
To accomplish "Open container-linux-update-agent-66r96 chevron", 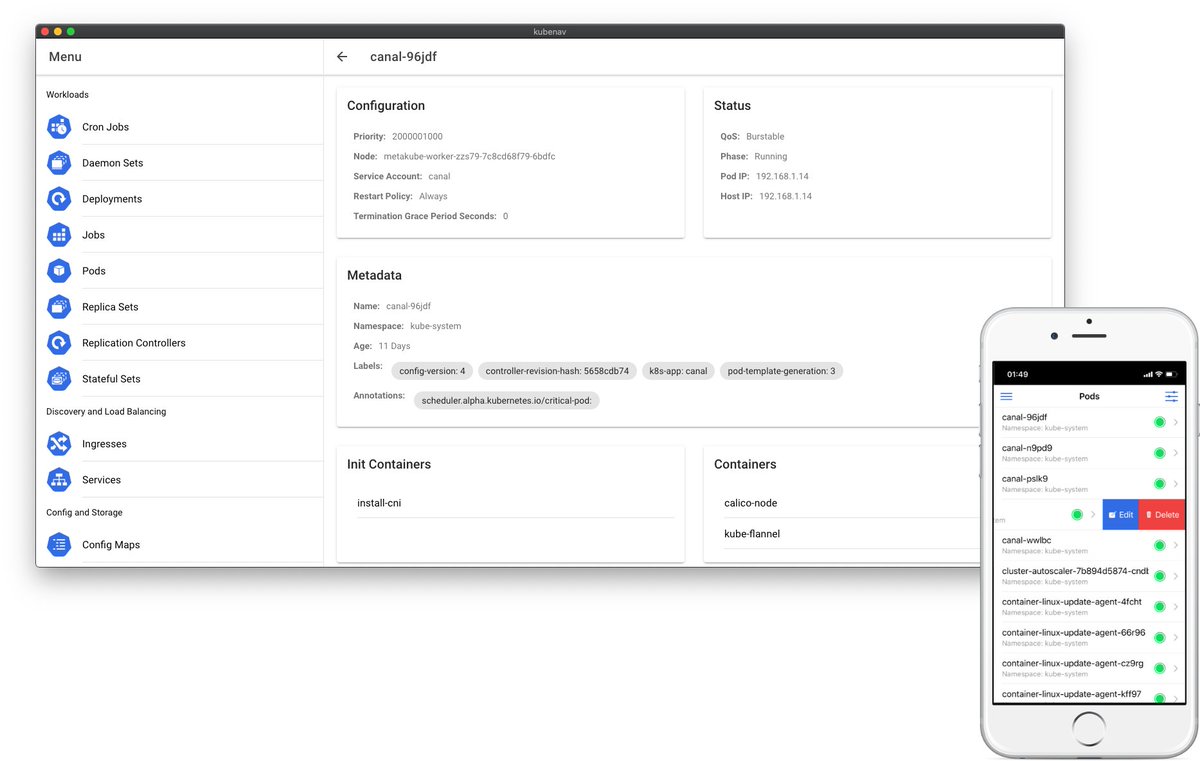I will [1176, 637].
